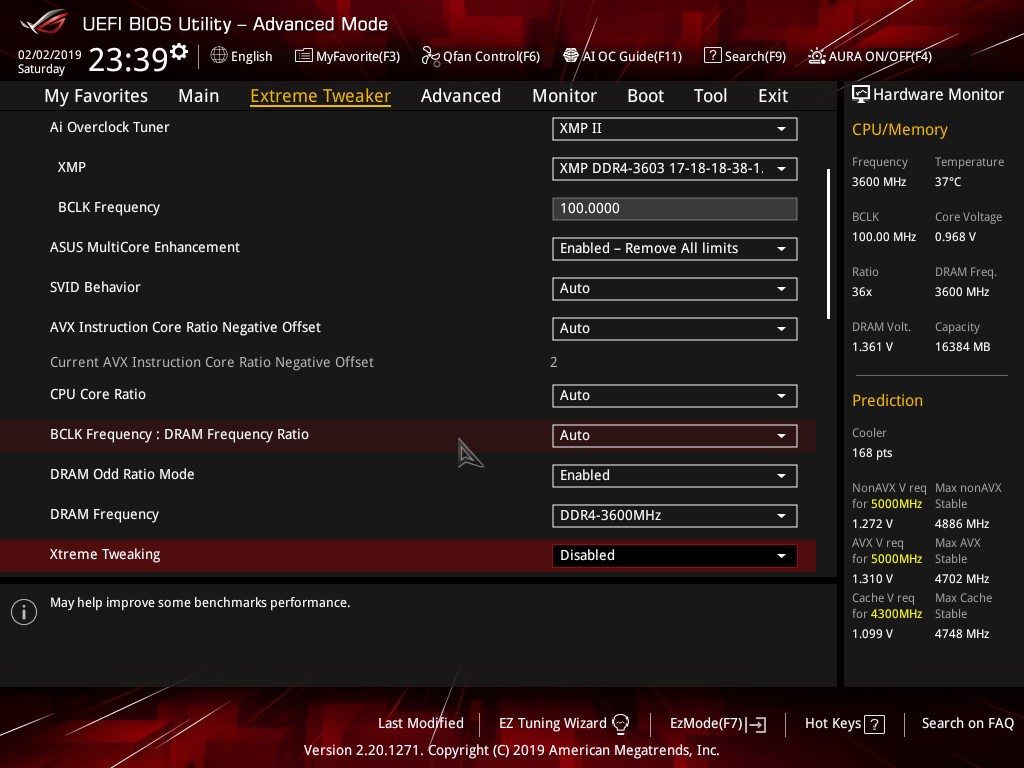
Task: Click the English language button
Action: tap(242, 56)
